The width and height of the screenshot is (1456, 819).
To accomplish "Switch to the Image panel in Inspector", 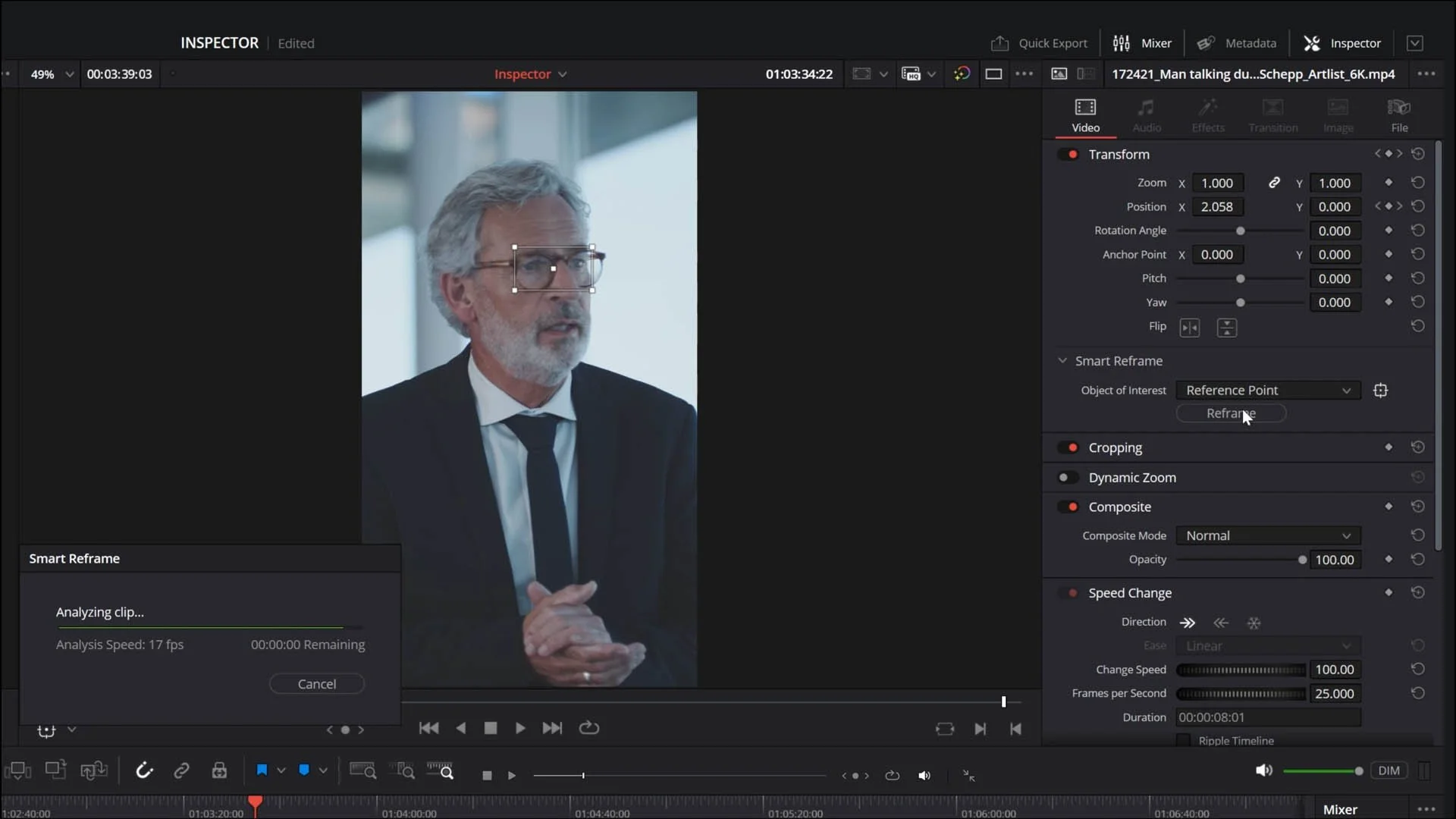I will tap(1338, 114).
